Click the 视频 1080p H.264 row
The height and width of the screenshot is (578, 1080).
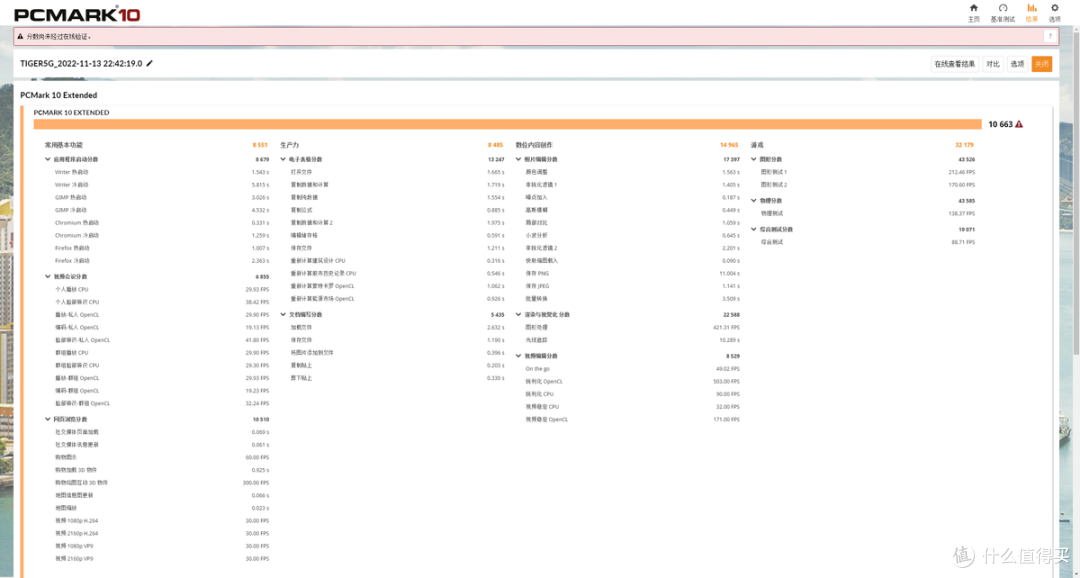pyautogui.click(x=162, y=521)
